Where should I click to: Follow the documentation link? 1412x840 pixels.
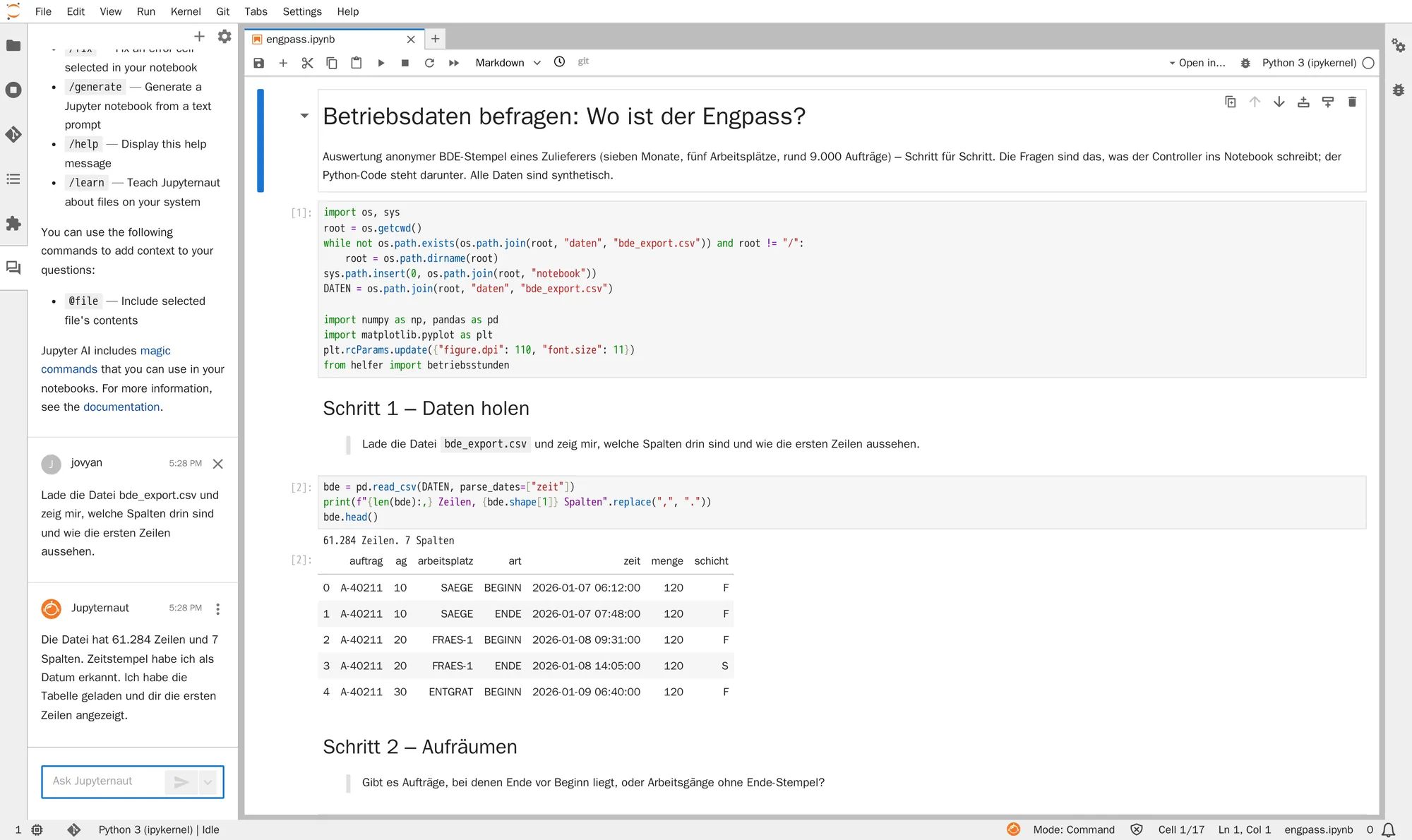coord(121,407)
